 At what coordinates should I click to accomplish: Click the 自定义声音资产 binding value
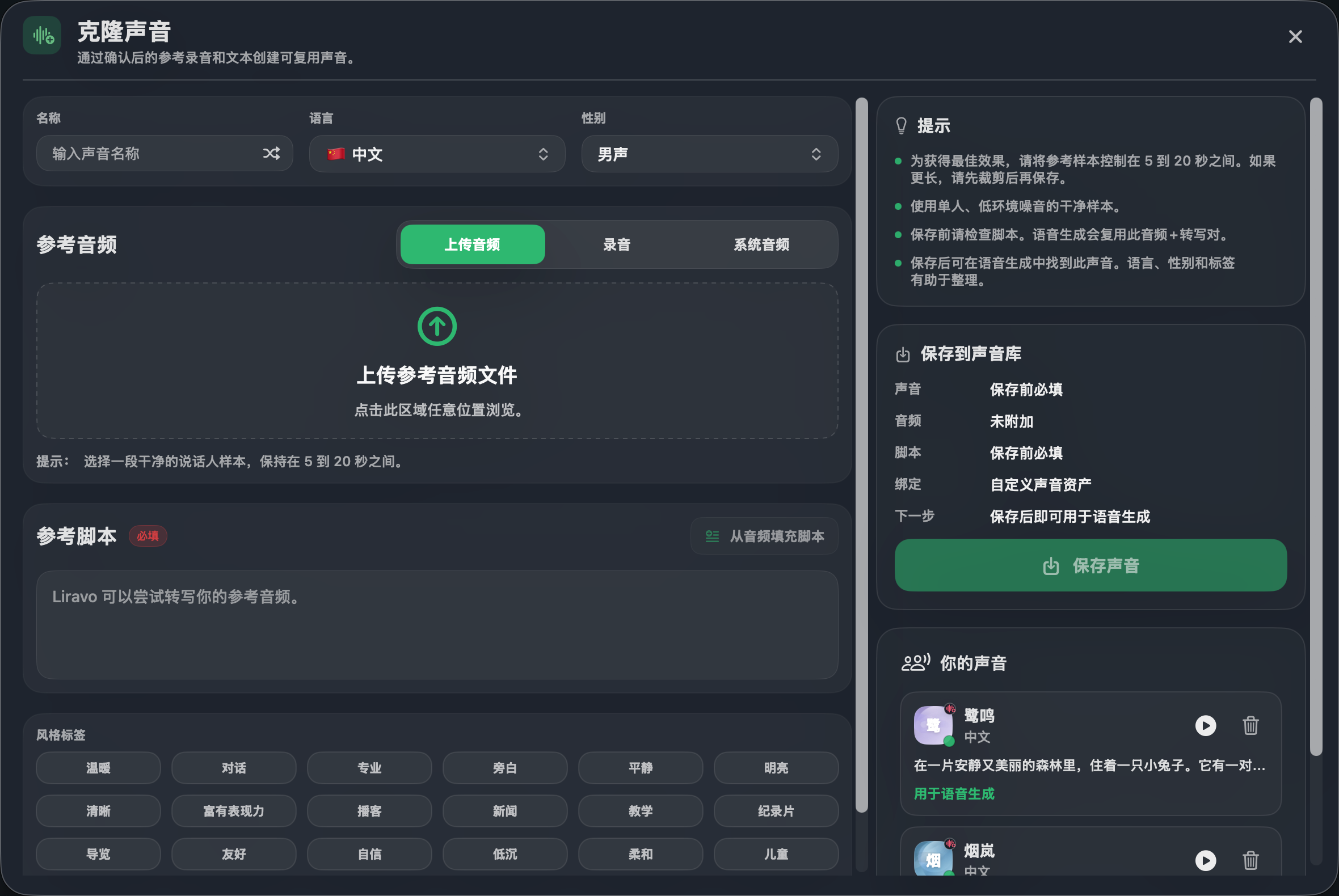click(x=1040, y=484)
